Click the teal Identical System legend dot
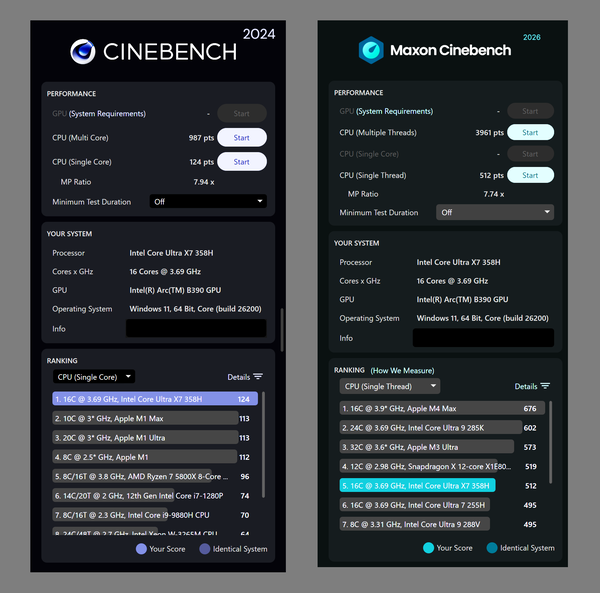This screenshot has width=600, height=593. 492,548
